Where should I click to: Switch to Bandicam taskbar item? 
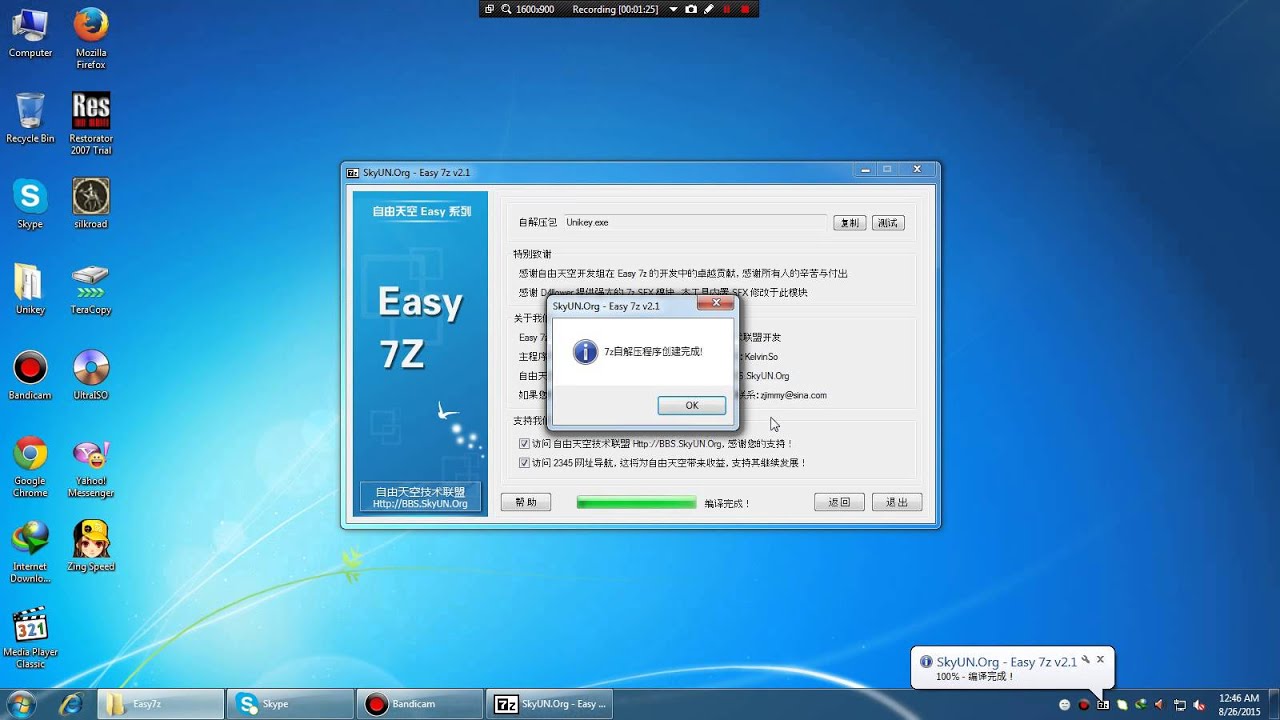419,704
